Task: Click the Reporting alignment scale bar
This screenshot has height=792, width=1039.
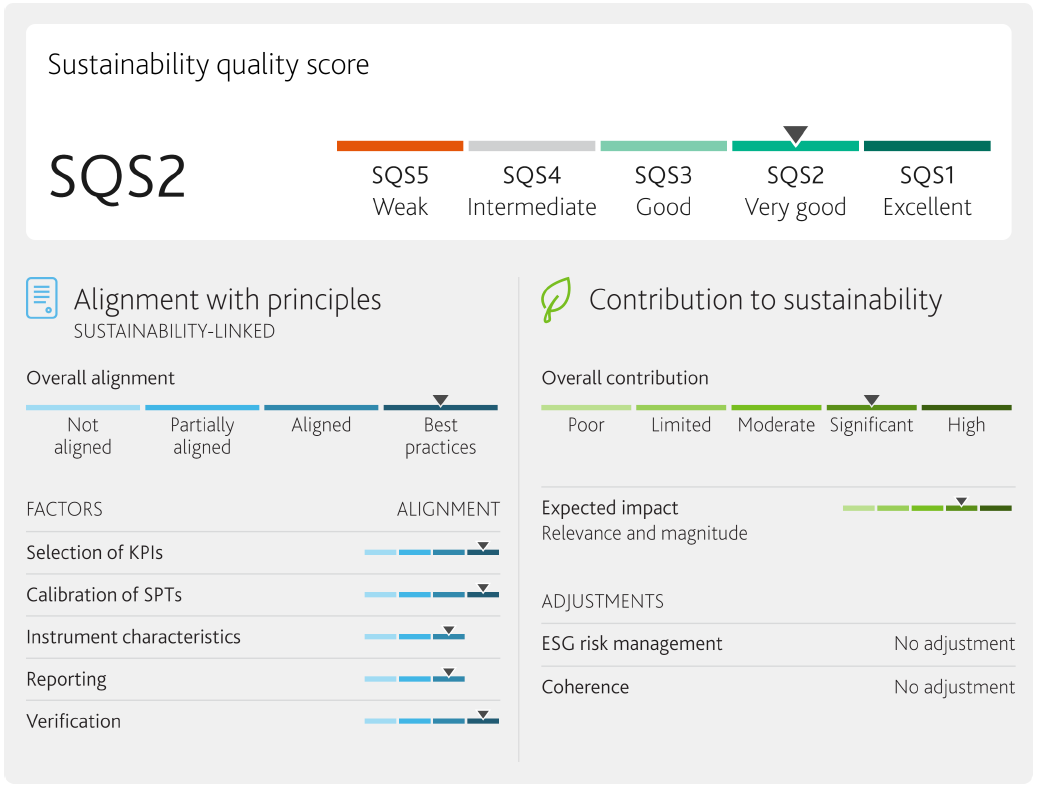Action: click(x=415, y=679)
